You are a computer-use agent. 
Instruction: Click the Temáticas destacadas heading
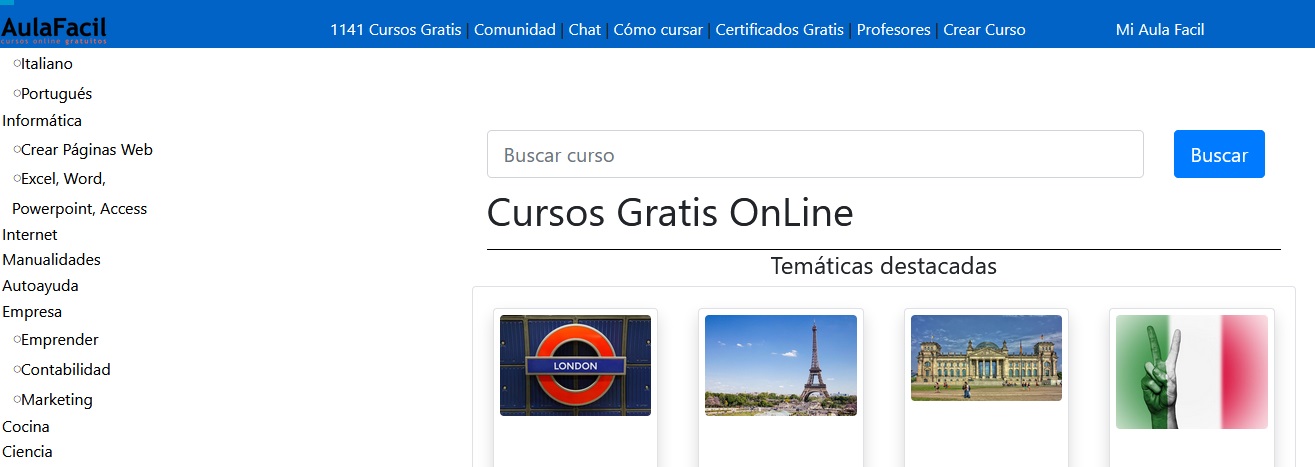pos(883,267)
